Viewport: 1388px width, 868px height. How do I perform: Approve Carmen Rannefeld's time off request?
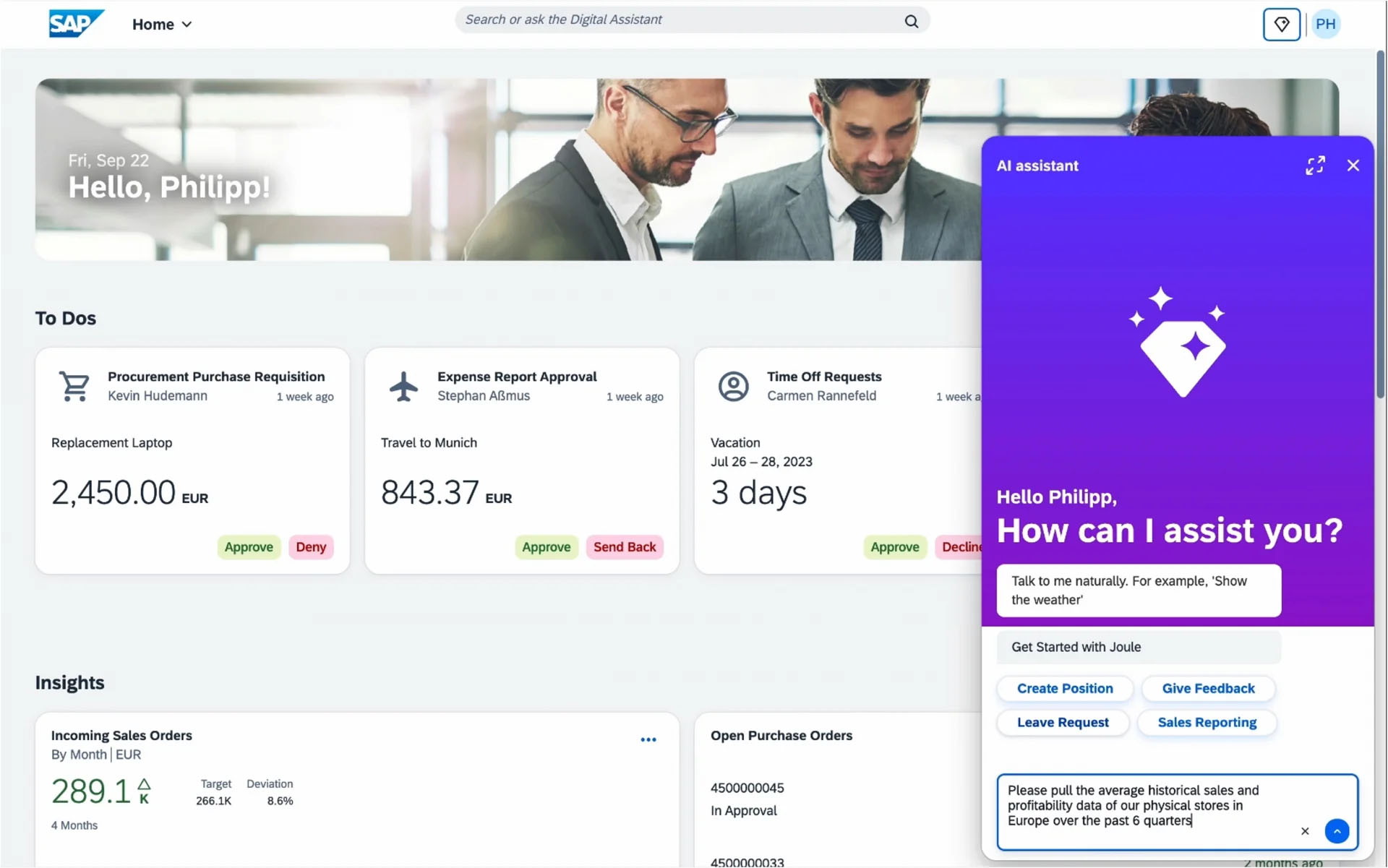pyautogui.click(x=894, y=547)
